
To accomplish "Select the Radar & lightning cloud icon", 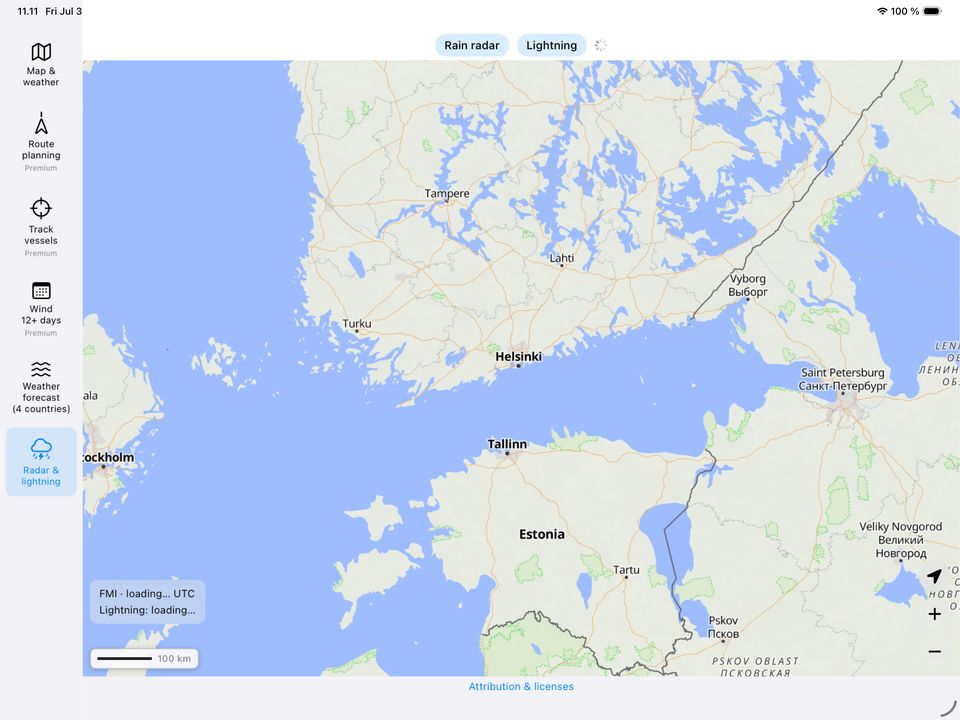I will click(x=41, y=449).
